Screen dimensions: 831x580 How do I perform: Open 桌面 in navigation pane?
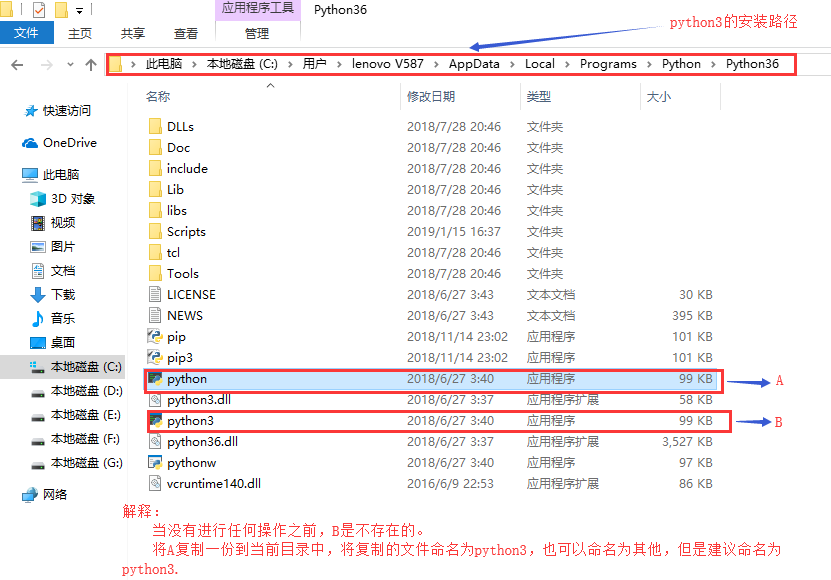52,342
